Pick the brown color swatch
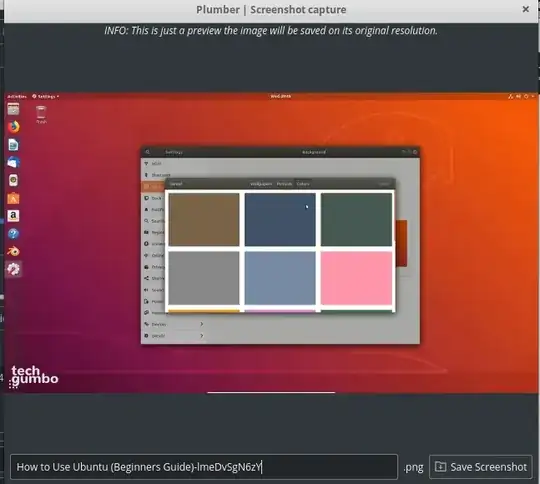 coord(204,219)
